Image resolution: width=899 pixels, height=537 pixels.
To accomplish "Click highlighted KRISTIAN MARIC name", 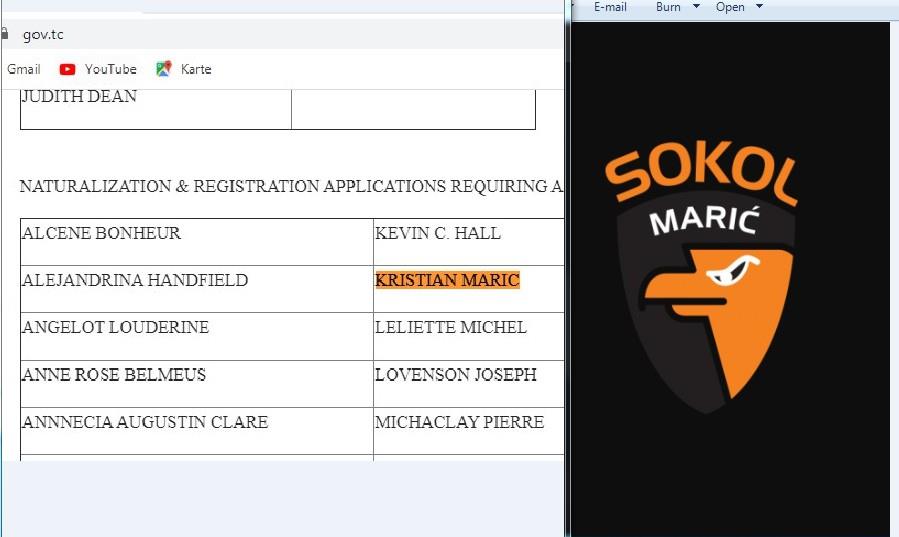I will pyautogui.click(x=447, y=280).
